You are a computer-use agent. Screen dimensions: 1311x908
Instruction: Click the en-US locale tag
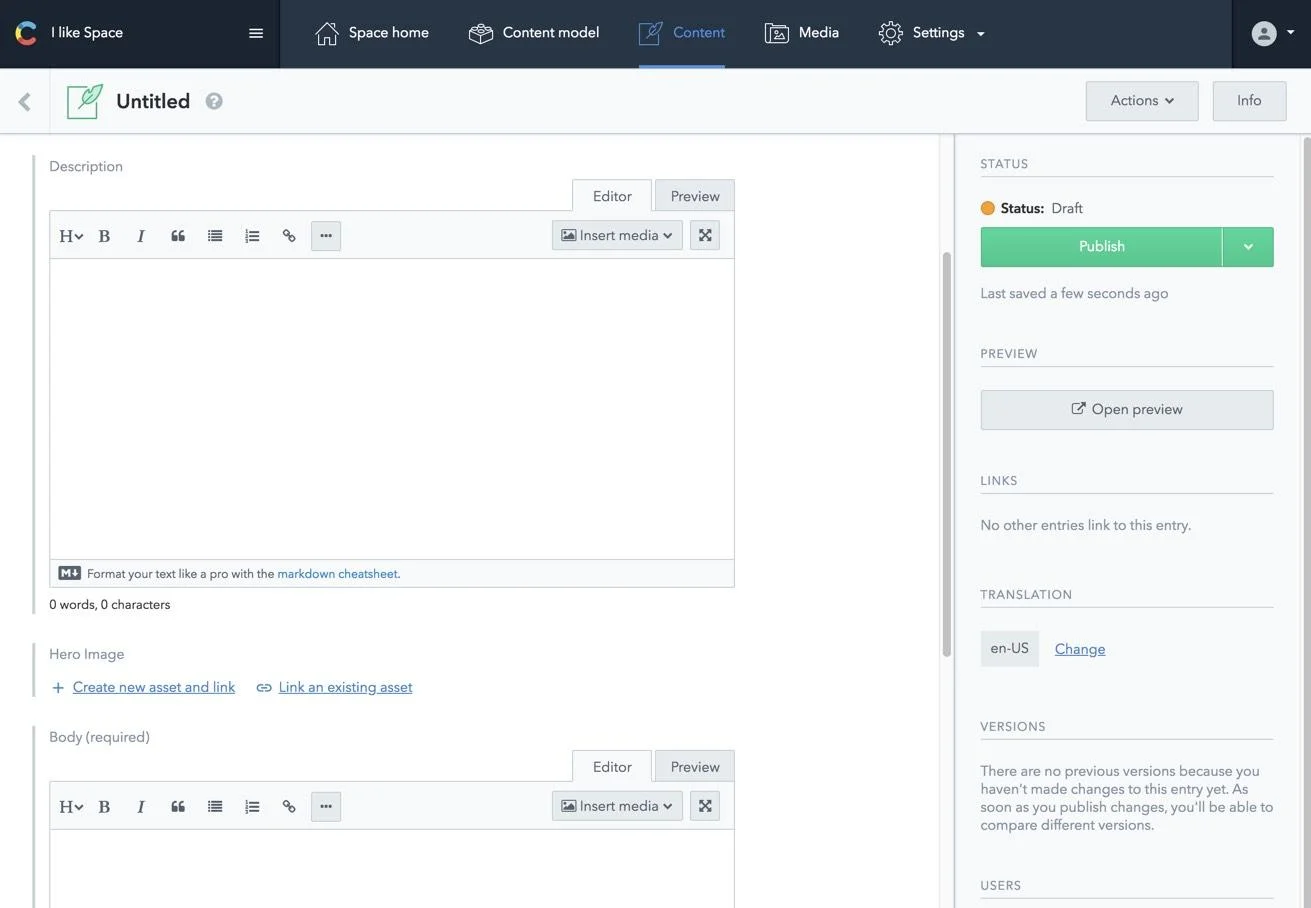(1010, 649)
